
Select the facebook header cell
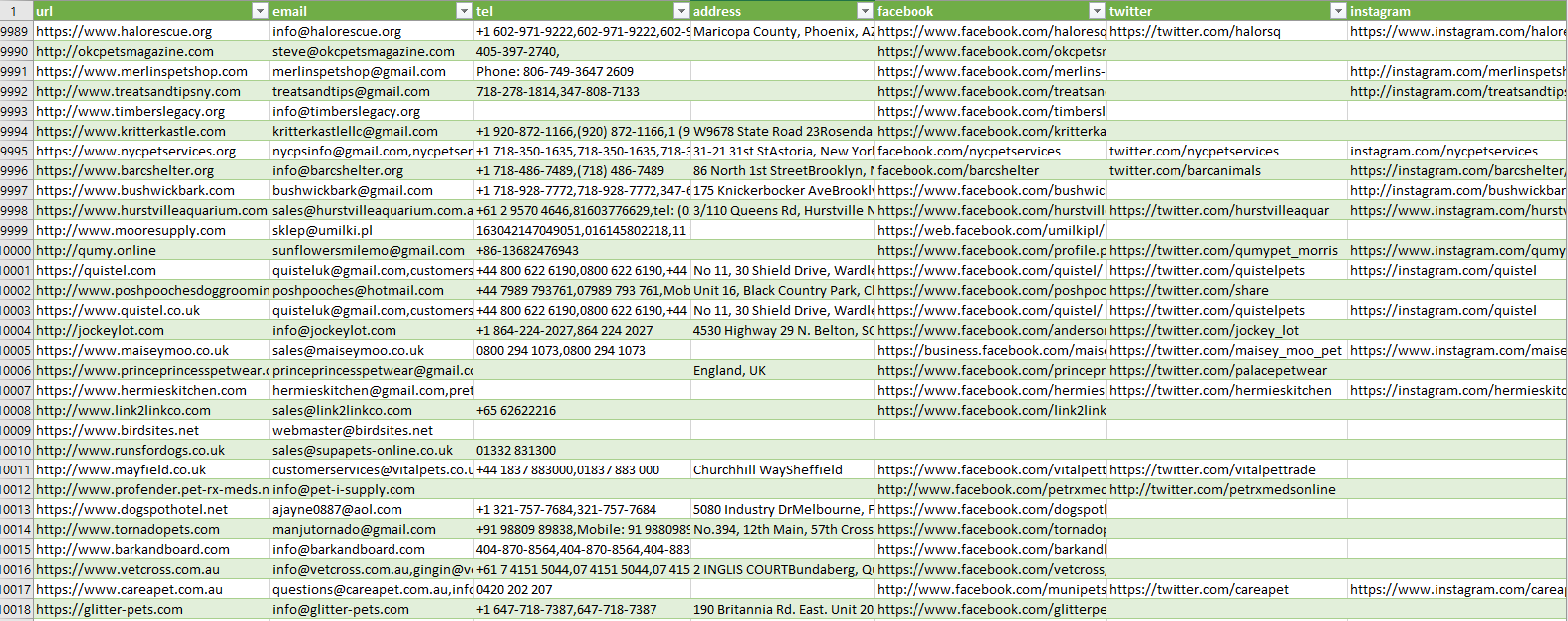click(x=990, y=11)
